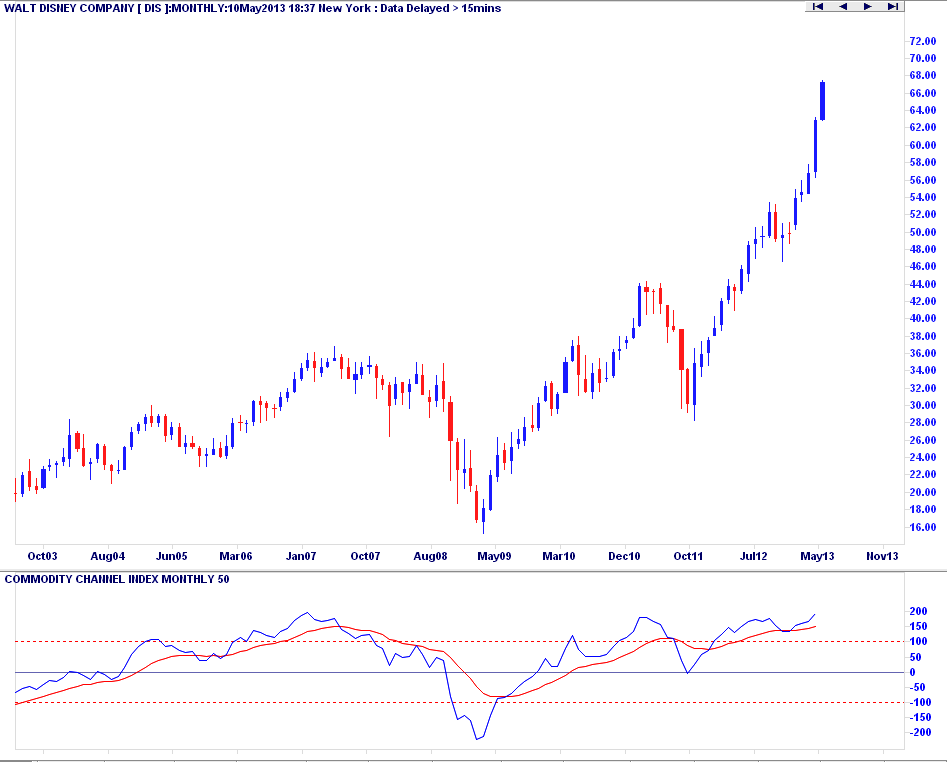This screenshot has height=762, width=947.
Task: Click the 44.00 price scale label
Action: point(923,284)
